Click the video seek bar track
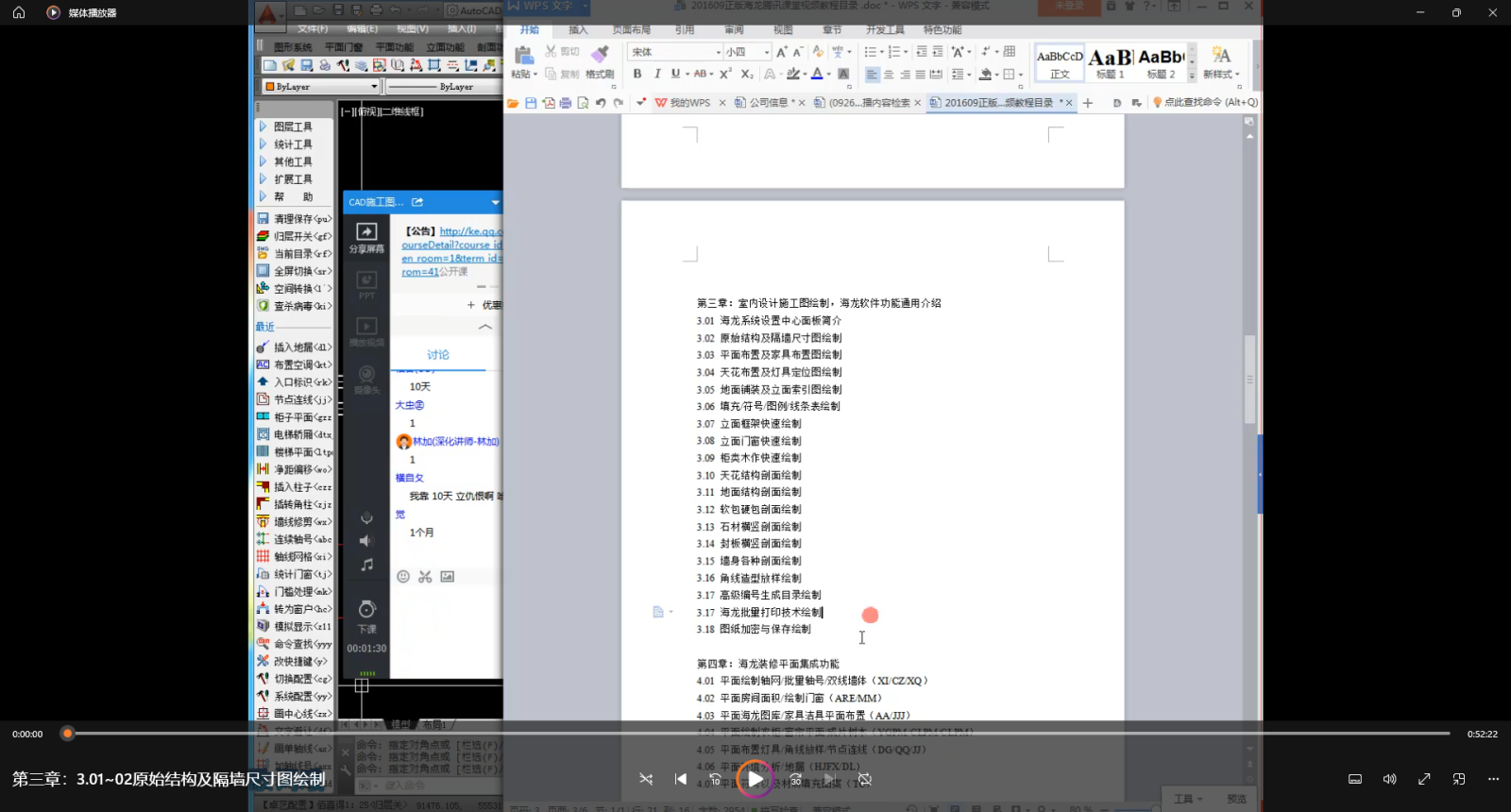 (x=755, y=734)
